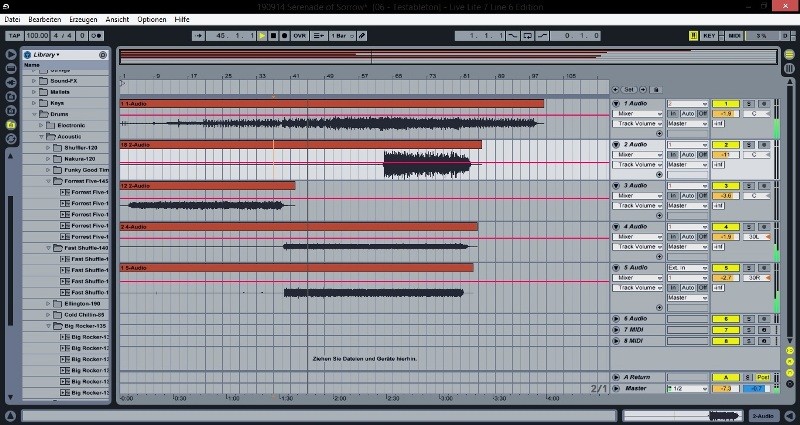This screenshot has width=800, height=425.
Task: Expand the Sound-FX folder in browser
Action: (x=34, y=81)
